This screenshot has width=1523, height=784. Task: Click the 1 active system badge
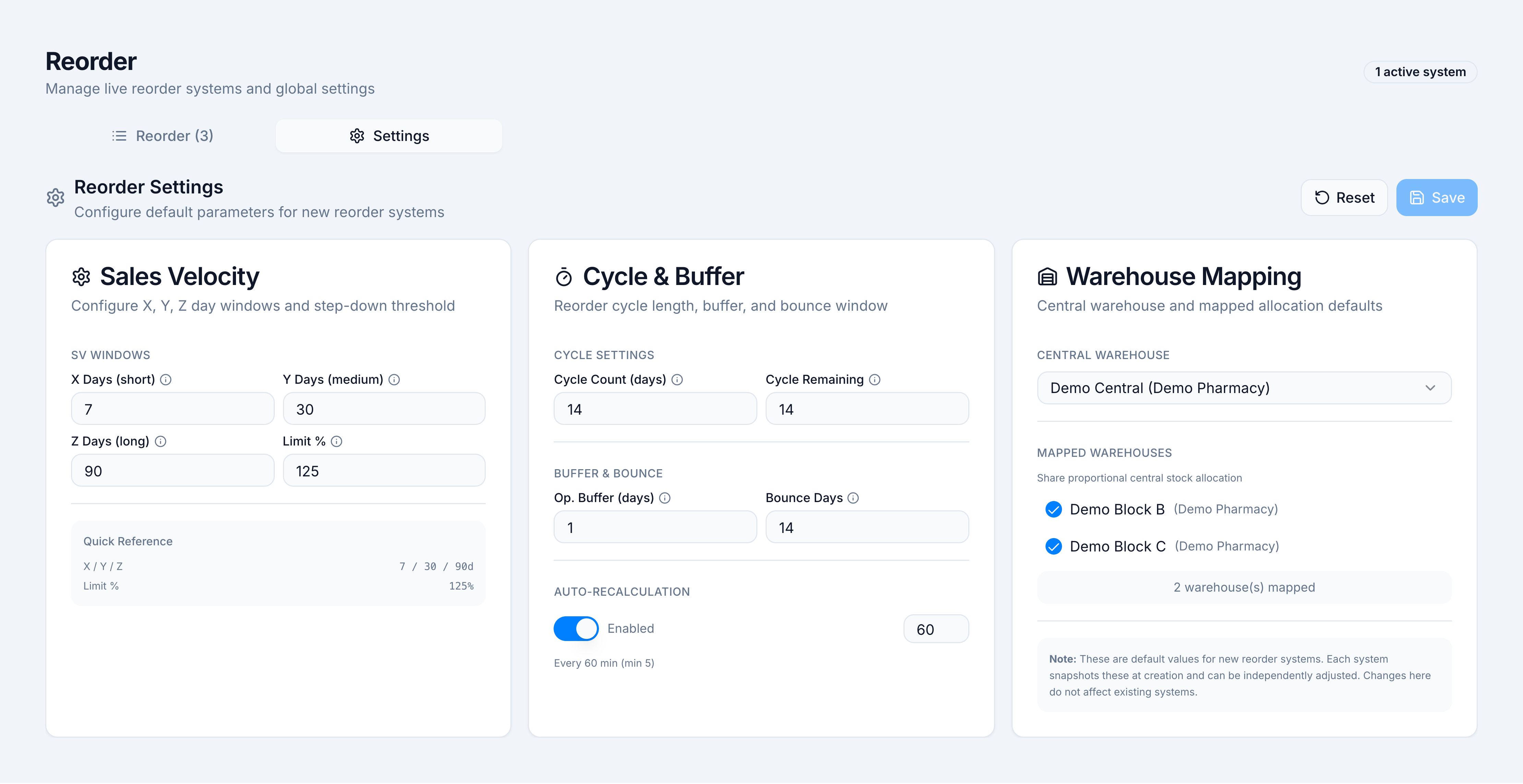[1420, 72]
